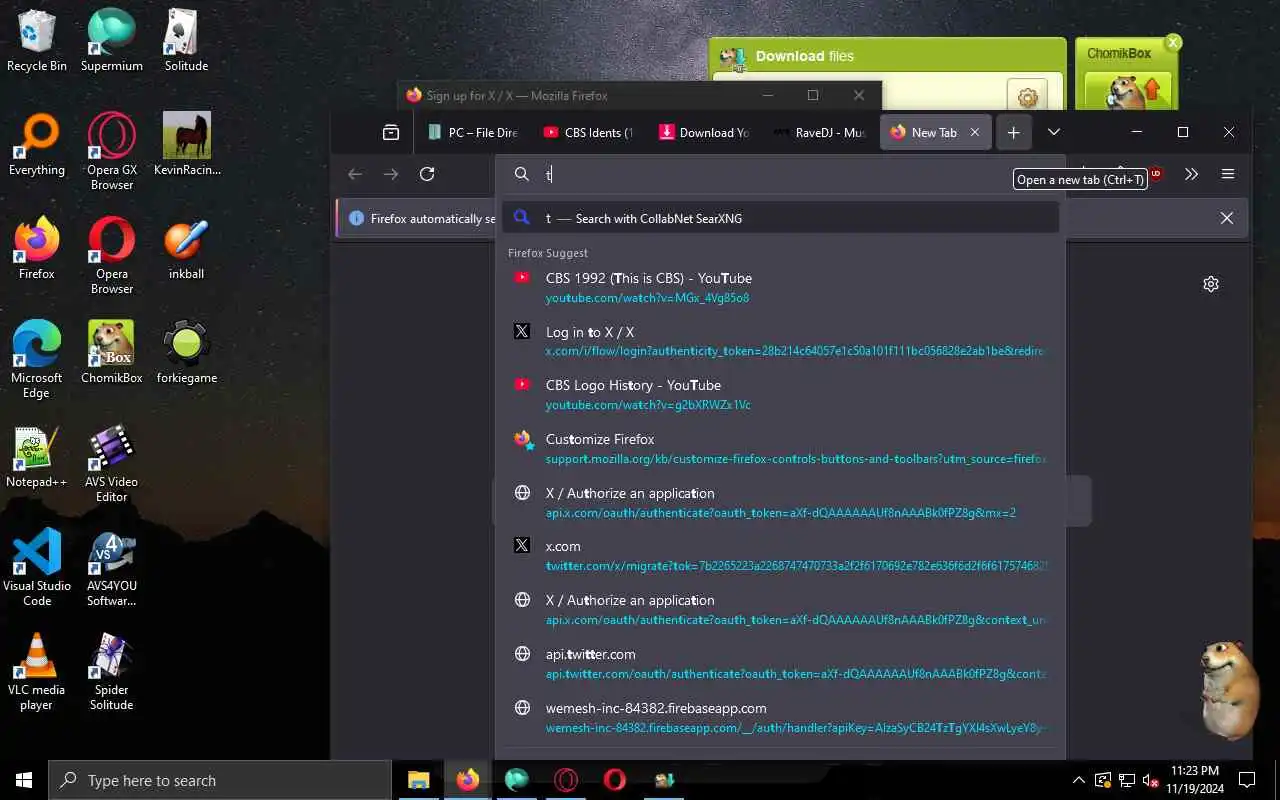
Task: Expand the list all tabs chevron
Action: (1053, 132)
